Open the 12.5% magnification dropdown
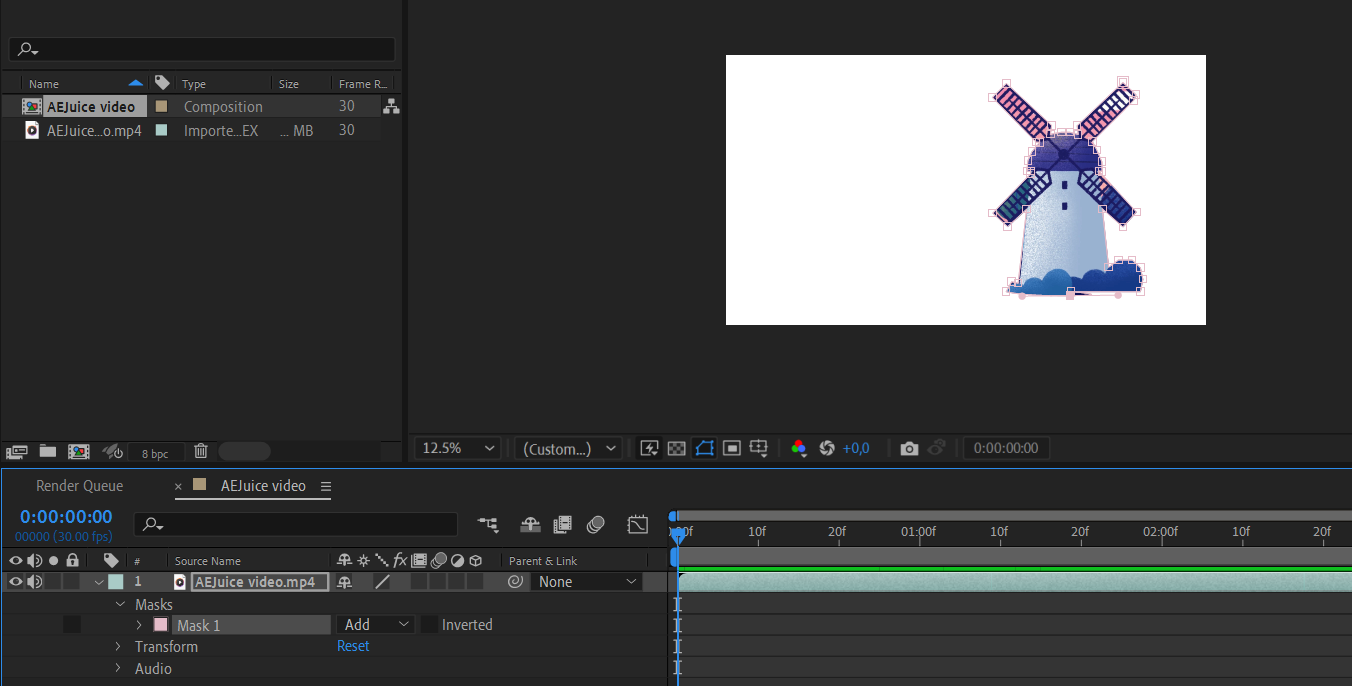Screen dimensions: 1352x686 click(x=458, y=449)
